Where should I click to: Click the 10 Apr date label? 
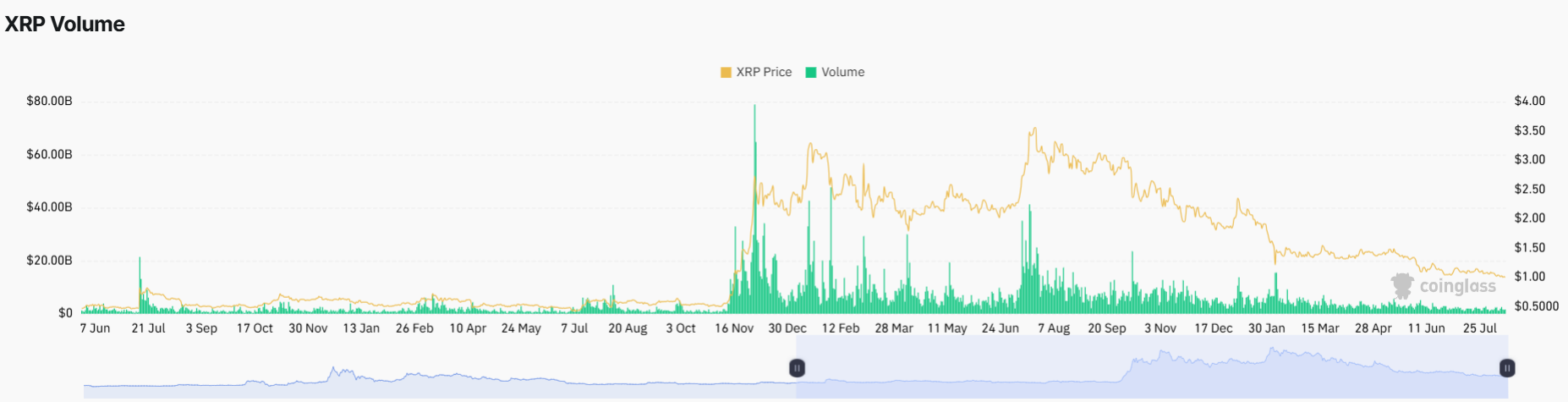[x=468, y=328]
